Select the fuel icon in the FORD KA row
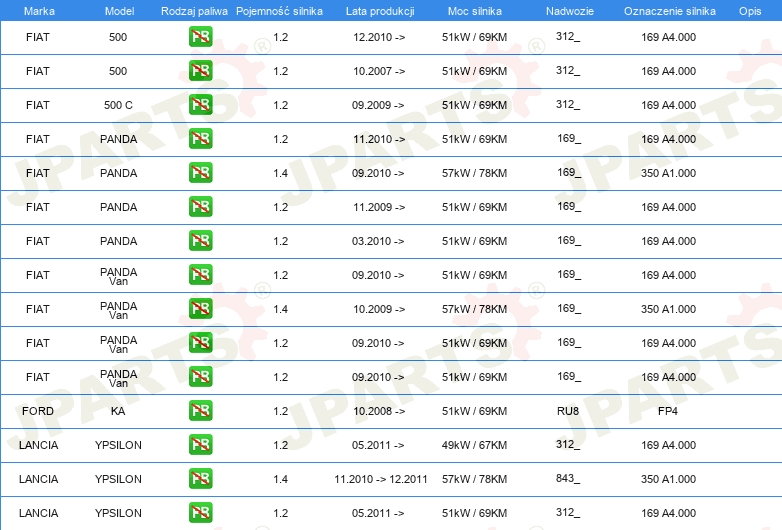The width and height of the screenshot is (782, 530). 200,410
